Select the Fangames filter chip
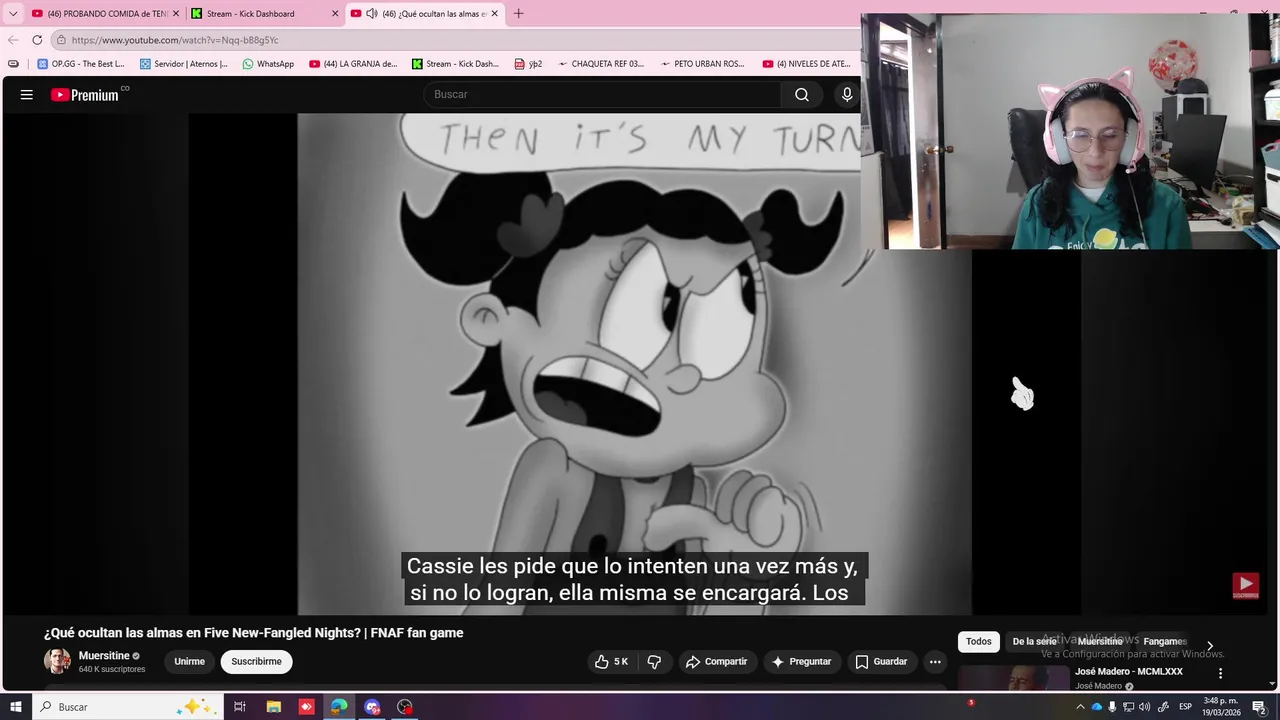The width and height of the screenshot is (1280, 720). click(1164, 641)
